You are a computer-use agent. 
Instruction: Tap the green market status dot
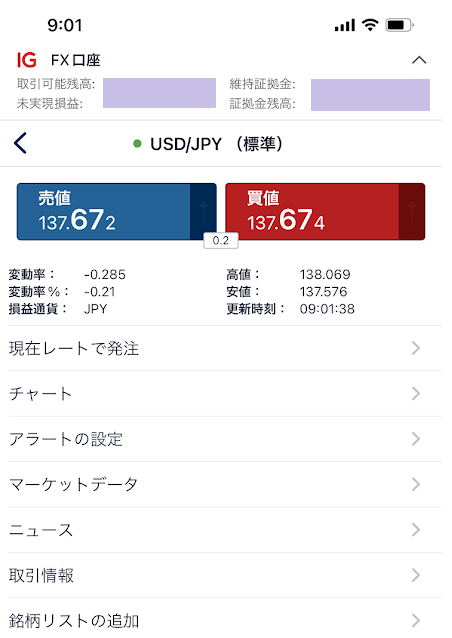(138, 144)
